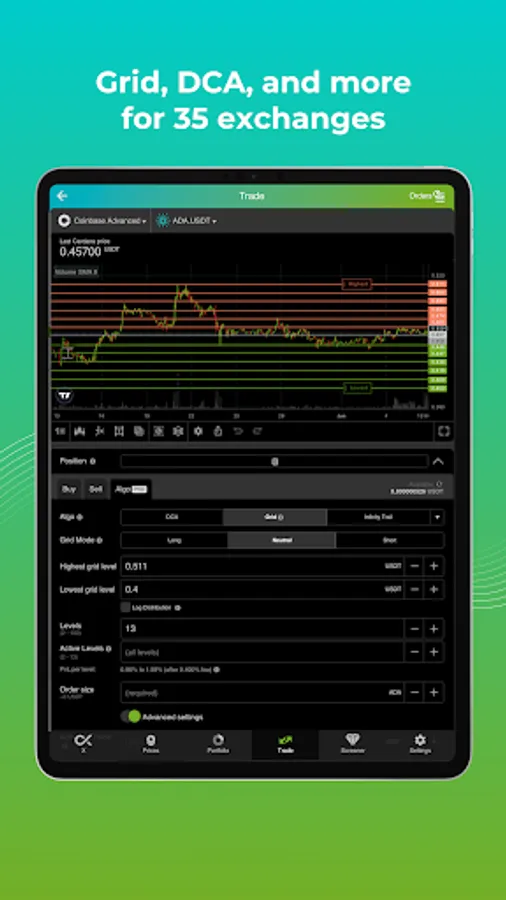The image size is (506, 900).
Task: Open the Trade tab in bottom navigation
Action: (x=285, y=743)
